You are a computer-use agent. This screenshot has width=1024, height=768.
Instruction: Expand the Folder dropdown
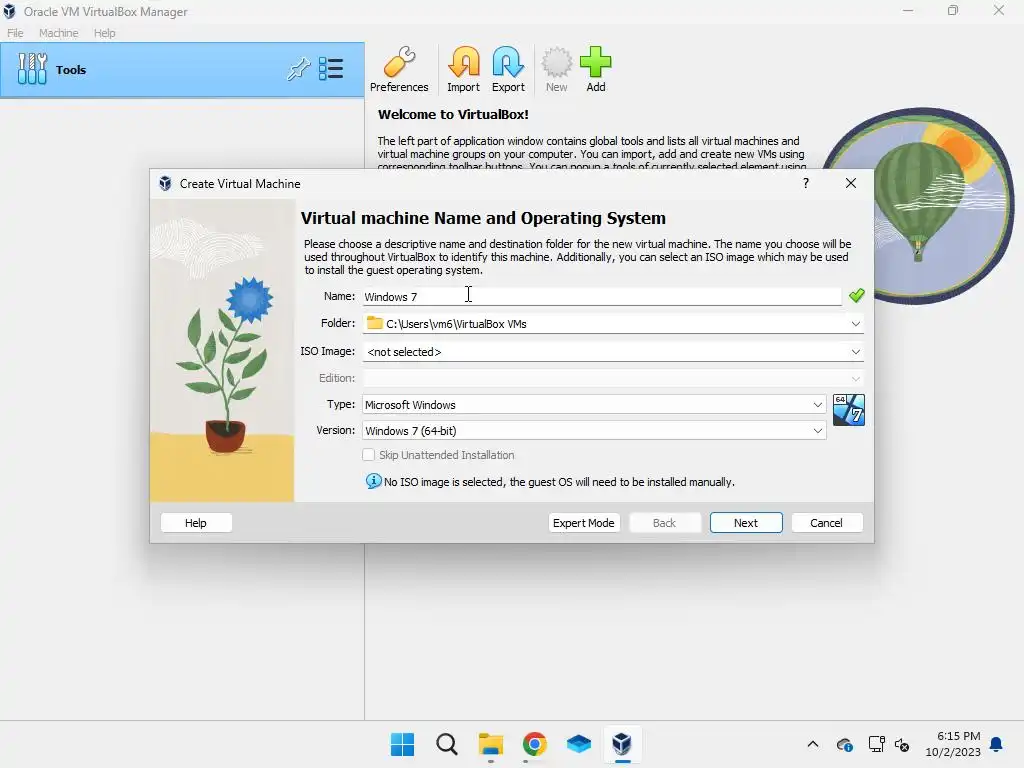coord(855,323)
